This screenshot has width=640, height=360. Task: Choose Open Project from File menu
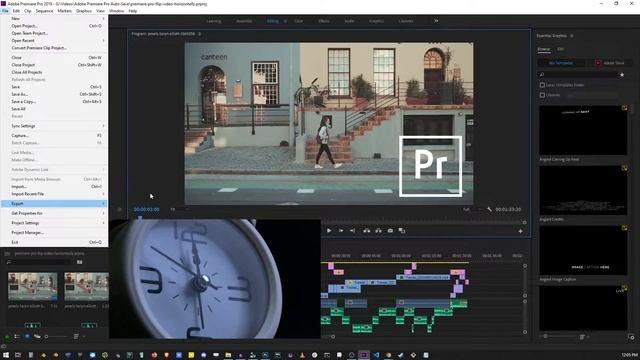(54, 26)
